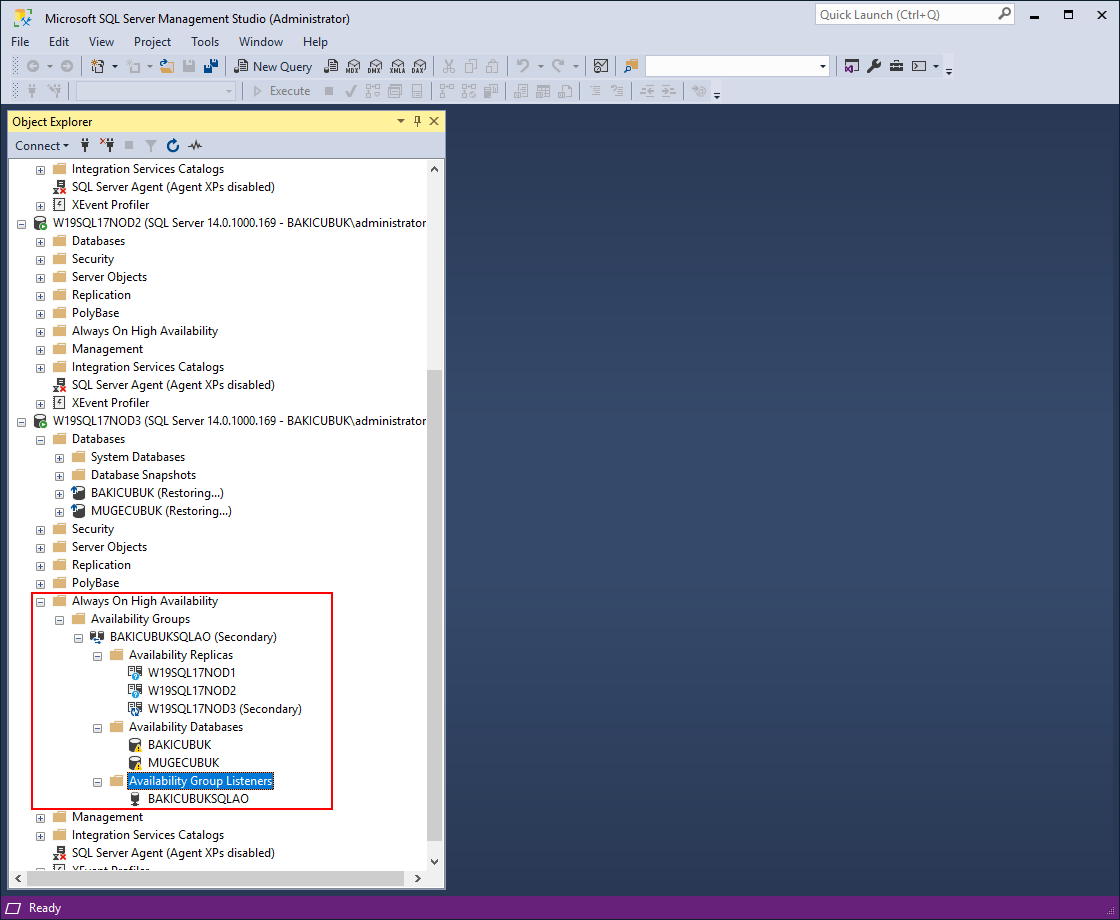Click the New Project toolbar icon
The height and width of the screenshot is (920, 1120).
click(98, 66)
